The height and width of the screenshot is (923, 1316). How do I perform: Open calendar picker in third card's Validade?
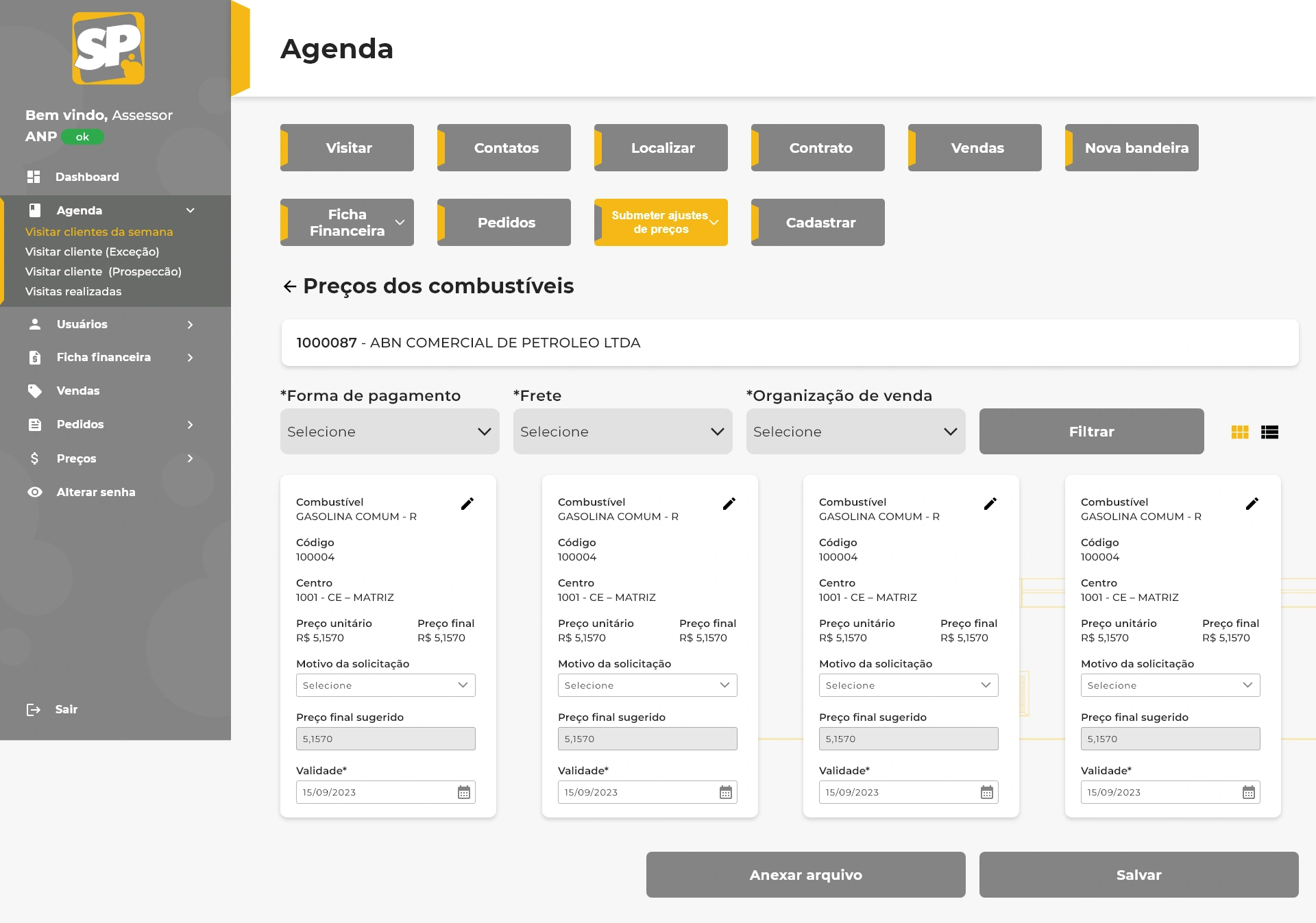(x=987, y=793)
